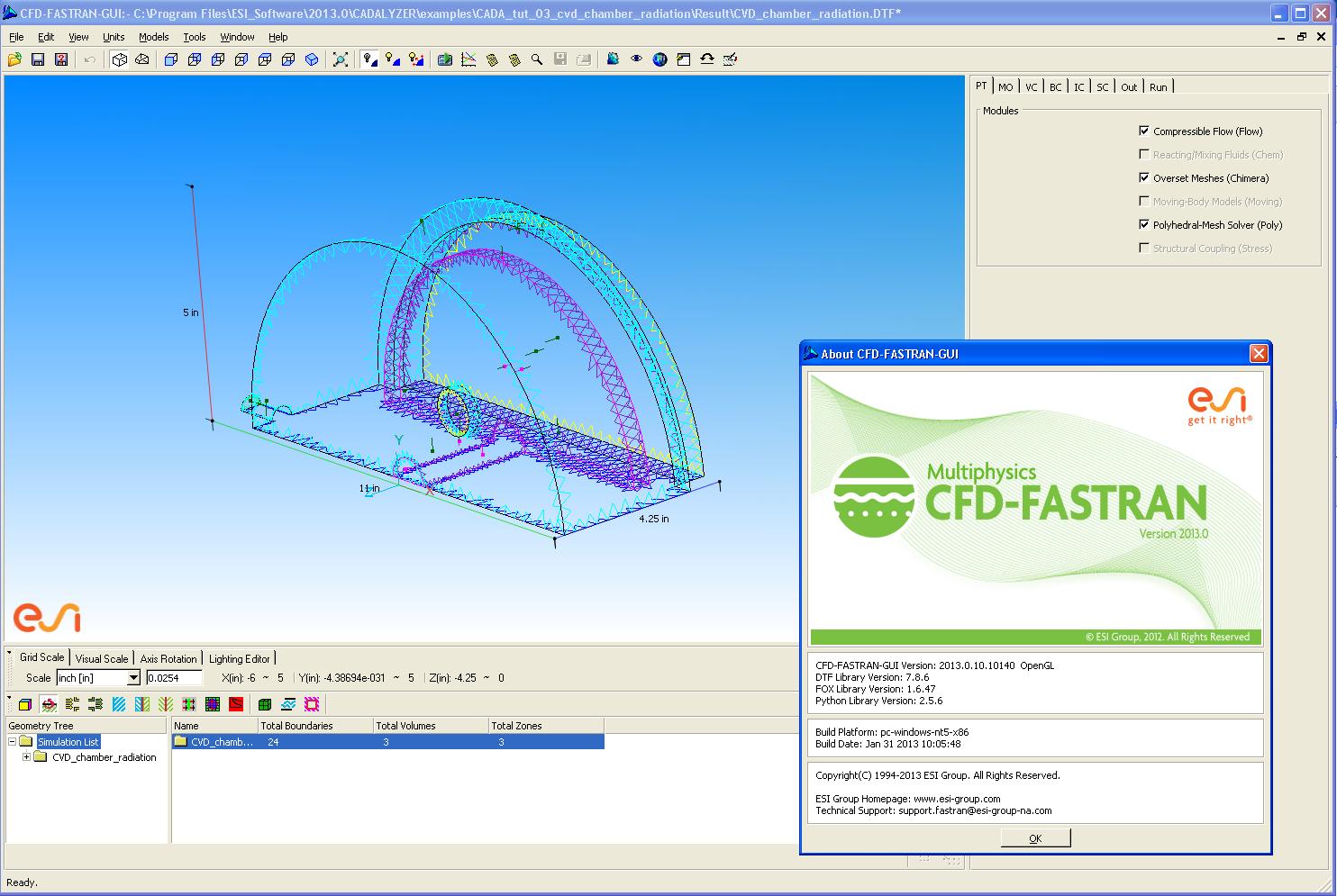Screen dimensions: 1337x896
Task: Click the undo arrow in the toolbar
Action: [x=89, y=59]
